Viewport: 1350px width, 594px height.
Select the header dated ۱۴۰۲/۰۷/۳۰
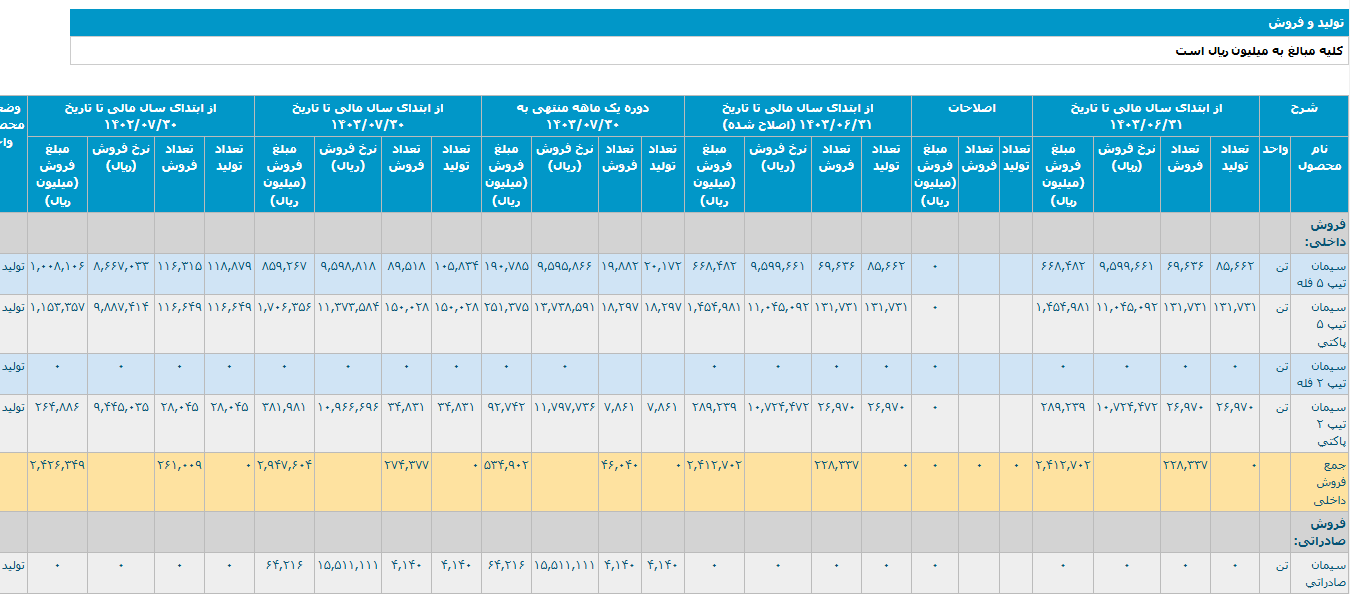tap(141, 124)
